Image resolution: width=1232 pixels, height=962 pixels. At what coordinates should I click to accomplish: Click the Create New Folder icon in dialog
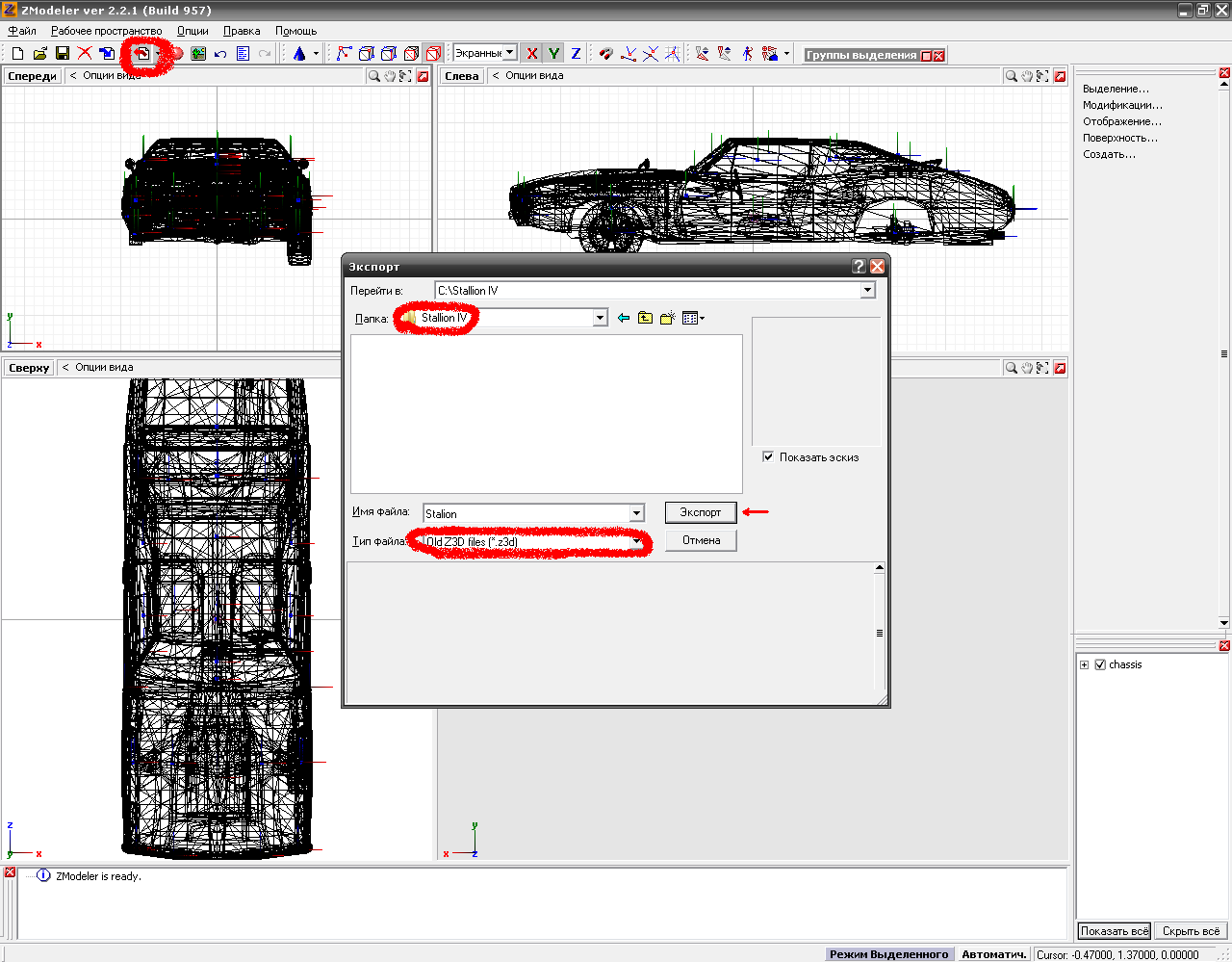pyautogui.click(x=667, y=318)
